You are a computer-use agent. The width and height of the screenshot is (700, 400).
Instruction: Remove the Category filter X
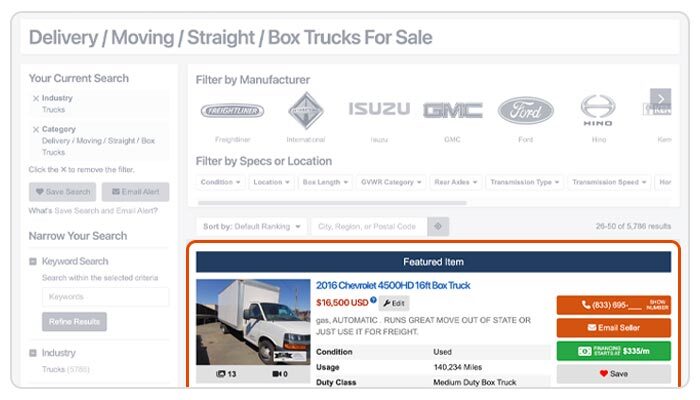36,129
